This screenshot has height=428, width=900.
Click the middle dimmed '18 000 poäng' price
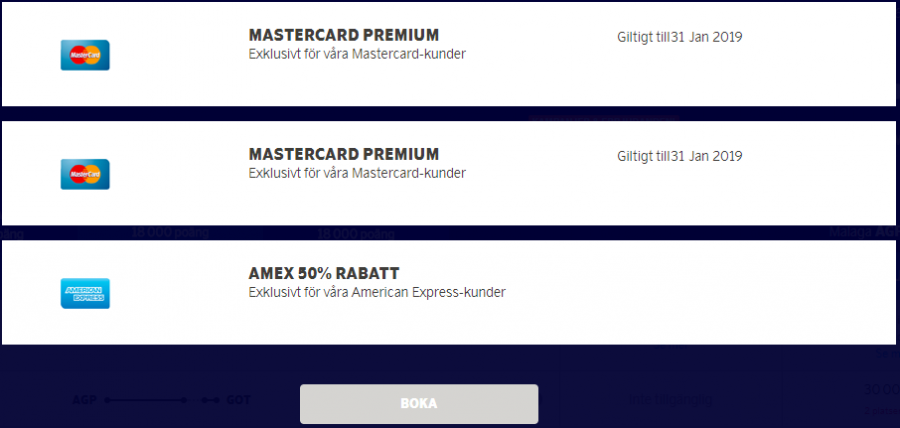point(355,234)
